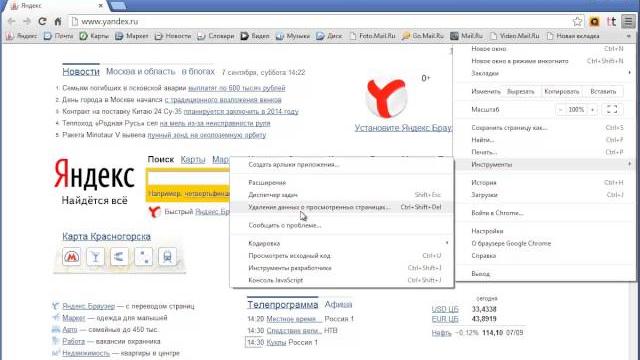
Task: Choose Удаление данных о просмотренных страницах
Action: (x=342, y=207)
